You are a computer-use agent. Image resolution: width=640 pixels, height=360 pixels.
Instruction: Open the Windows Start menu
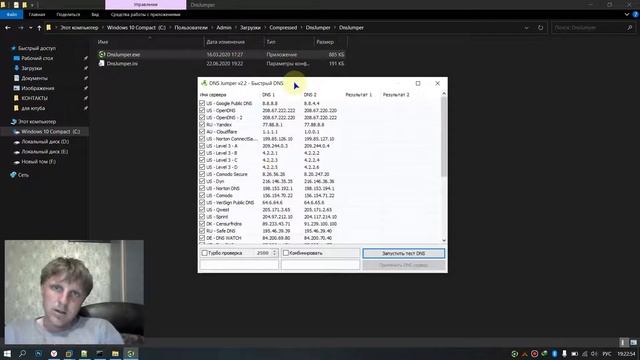7,353
